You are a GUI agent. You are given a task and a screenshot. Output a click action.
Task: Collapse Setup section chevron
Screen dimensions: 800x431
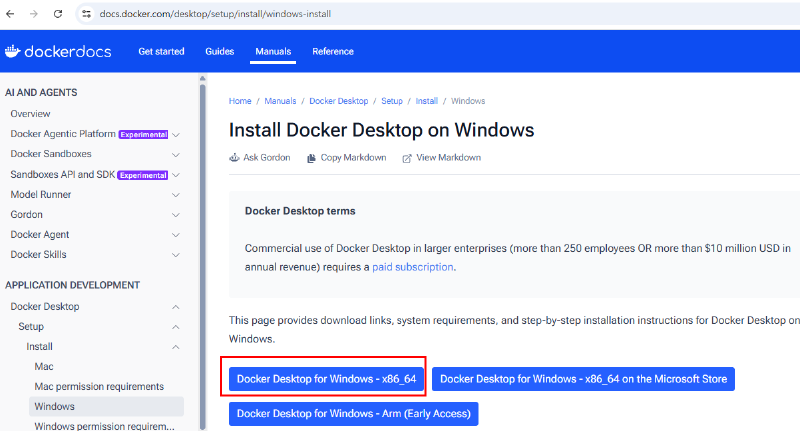pos(176,327)
